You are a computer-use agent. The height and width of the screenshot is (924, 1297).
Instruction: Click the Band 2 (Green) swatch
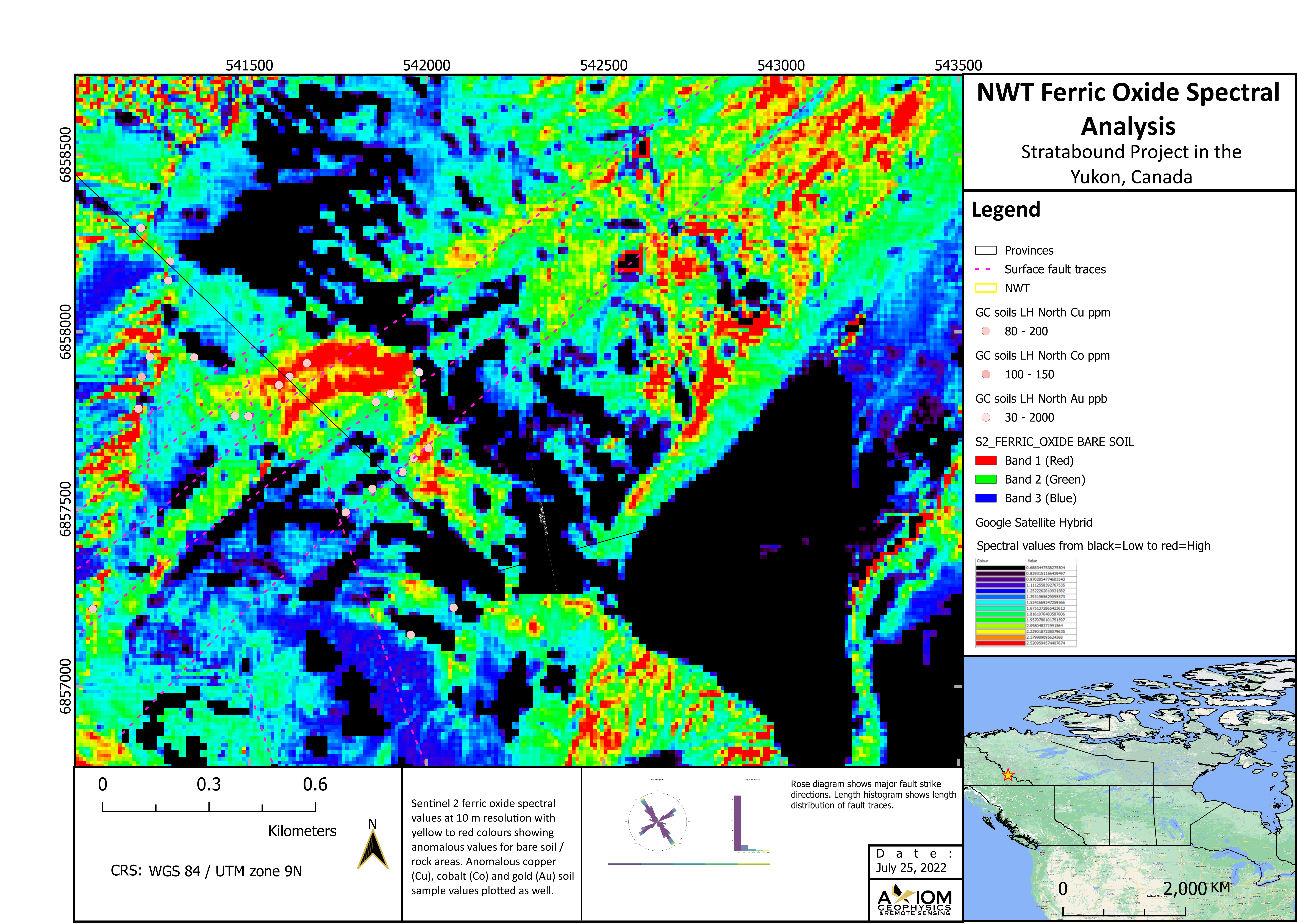point(986,480)
